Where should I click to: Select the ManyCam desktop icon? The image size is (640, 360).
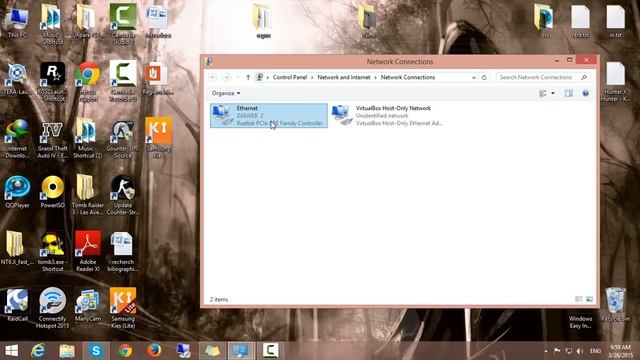click(x=88, y=305)
